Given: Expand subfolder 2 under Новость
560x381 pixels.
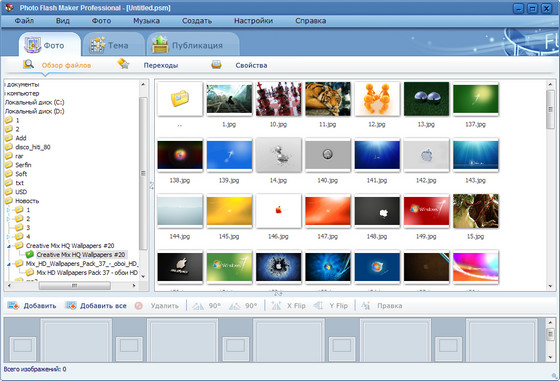Looking at the screenshot, I should tap(9, 219).
